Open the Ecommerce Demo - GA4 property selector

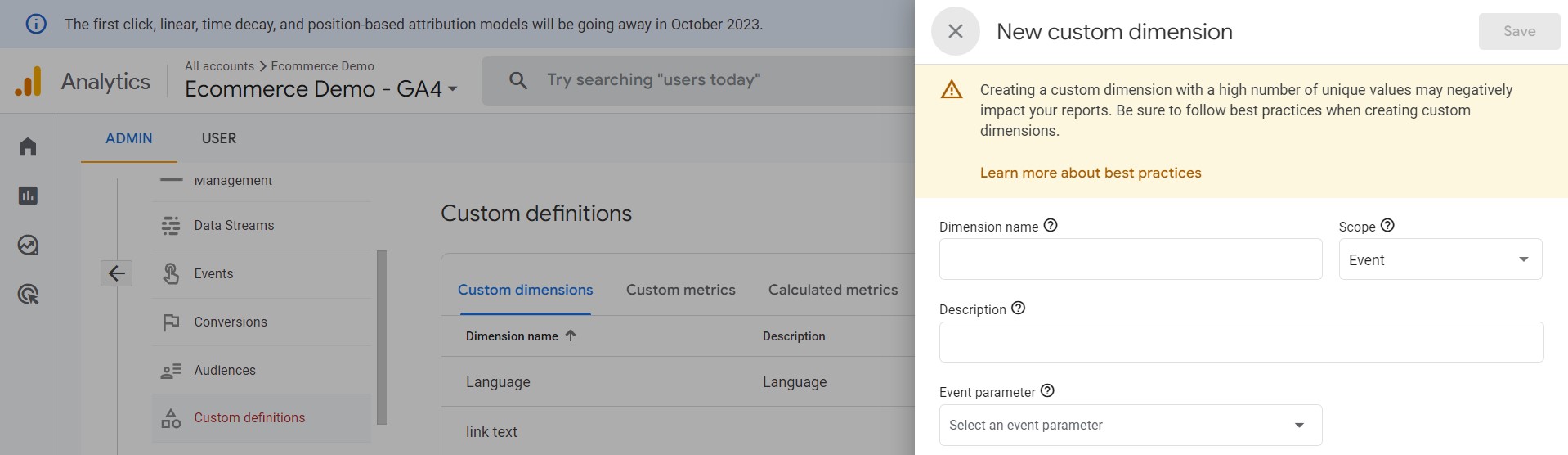320,88
